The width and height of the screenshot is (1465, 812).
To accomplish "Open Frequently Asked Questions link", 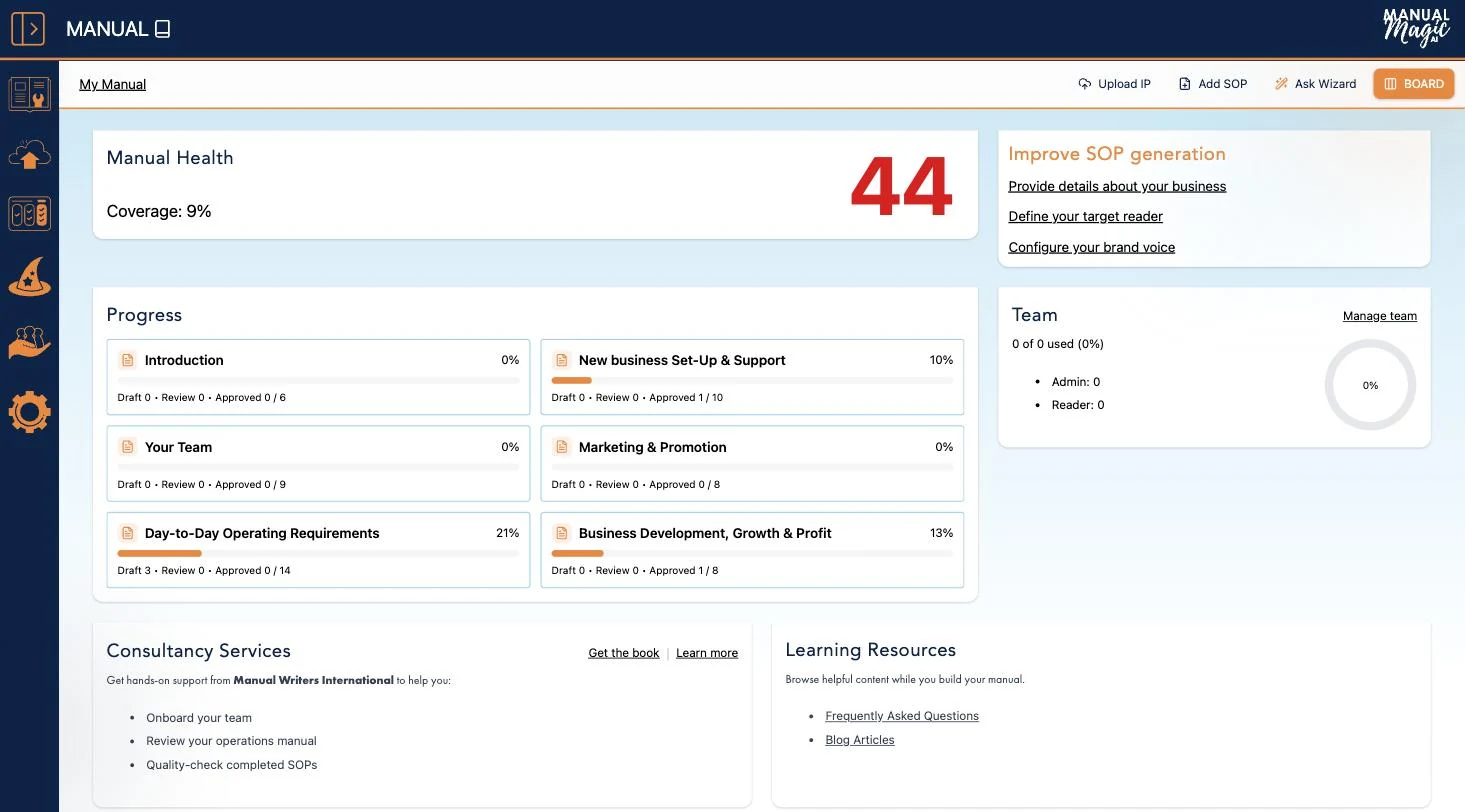I will tap(902, 716).
